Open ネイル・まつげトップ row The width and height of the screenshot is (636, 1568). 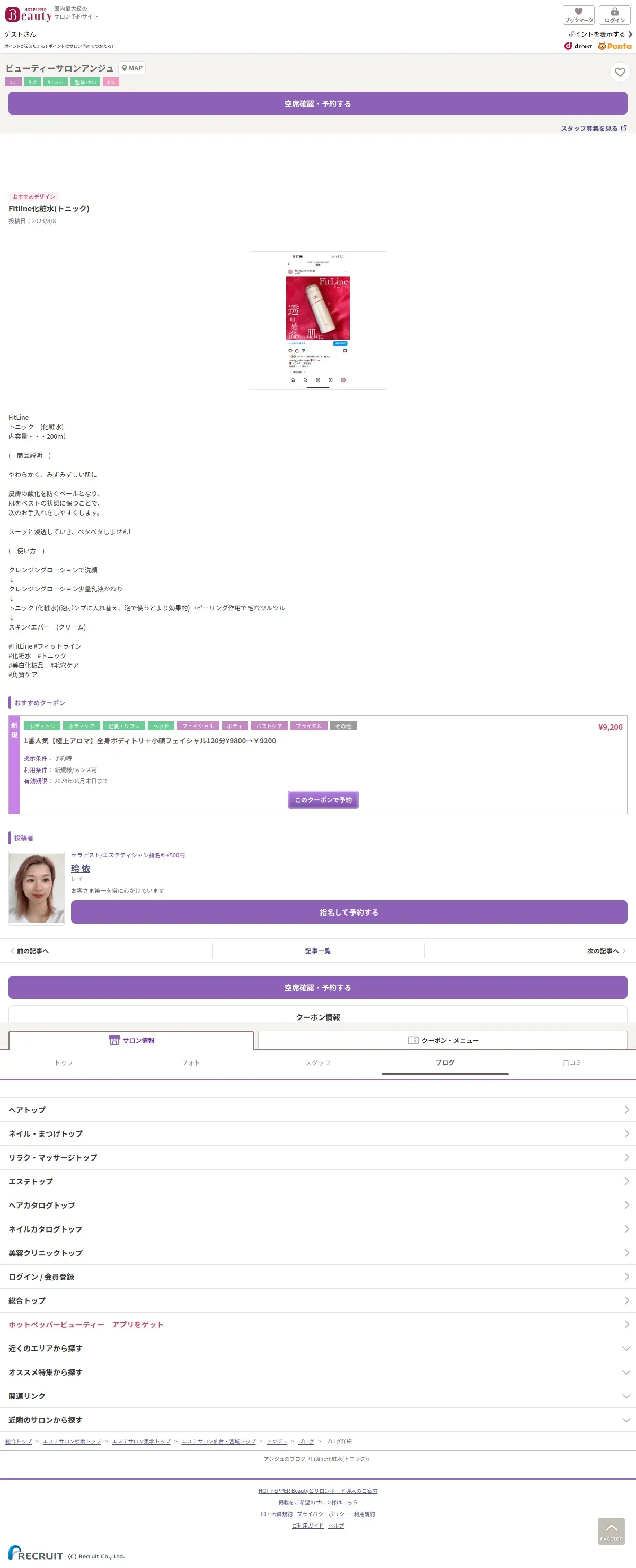[x=317, y=1133]
